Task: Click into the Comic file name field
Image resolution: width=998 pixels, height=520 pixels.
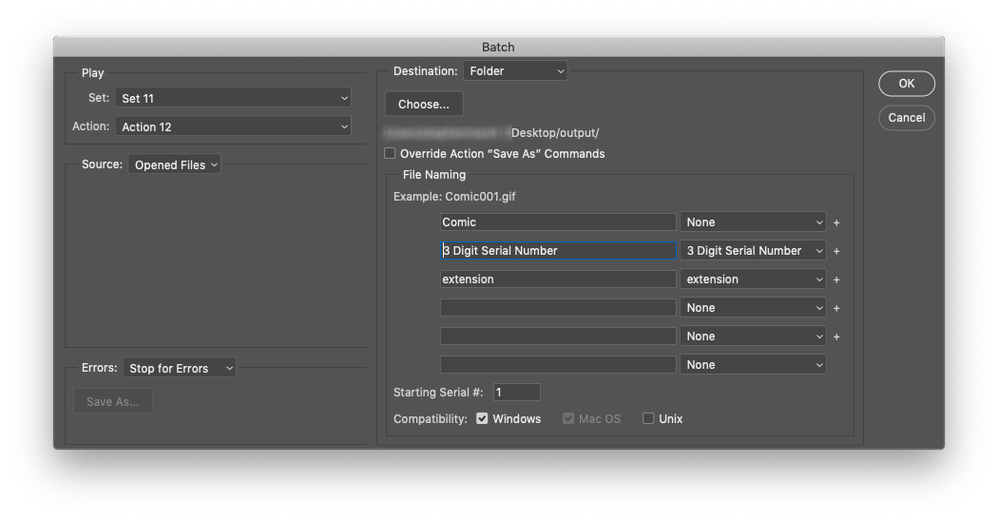Action: coord(558,222)
